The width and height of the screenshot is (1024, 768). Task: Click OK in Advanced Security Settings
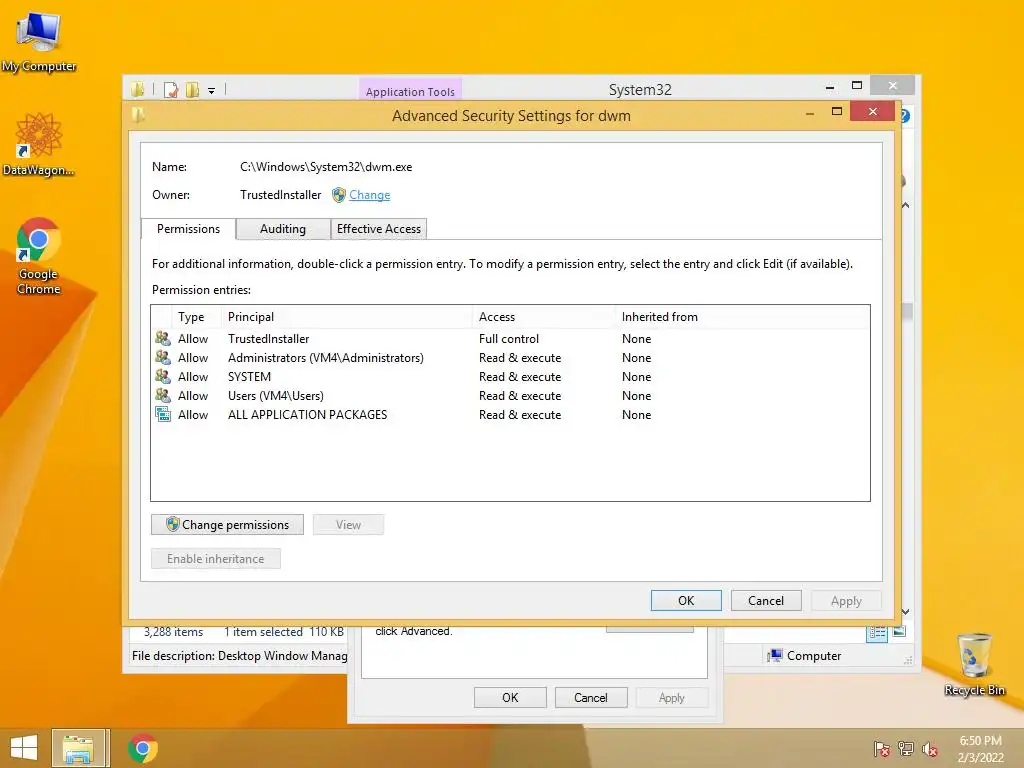(x=686, y=600)
